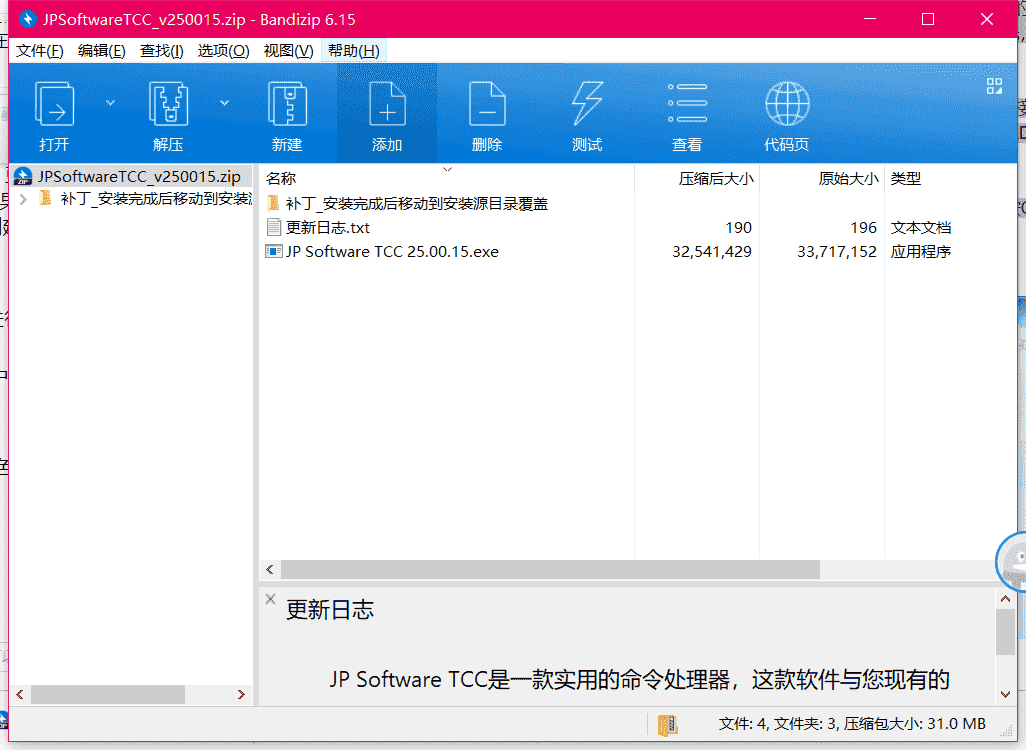Open the 文件(F) menu
The height and width of the screenshot is (750, 1026).
pos(39,51)
